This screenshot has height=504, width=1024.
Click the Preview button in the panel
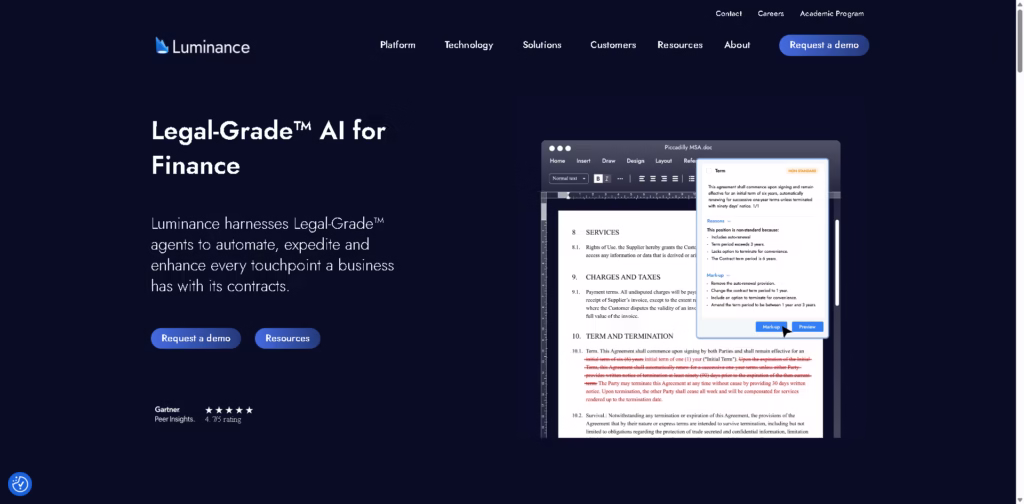(x=808, y=326)
